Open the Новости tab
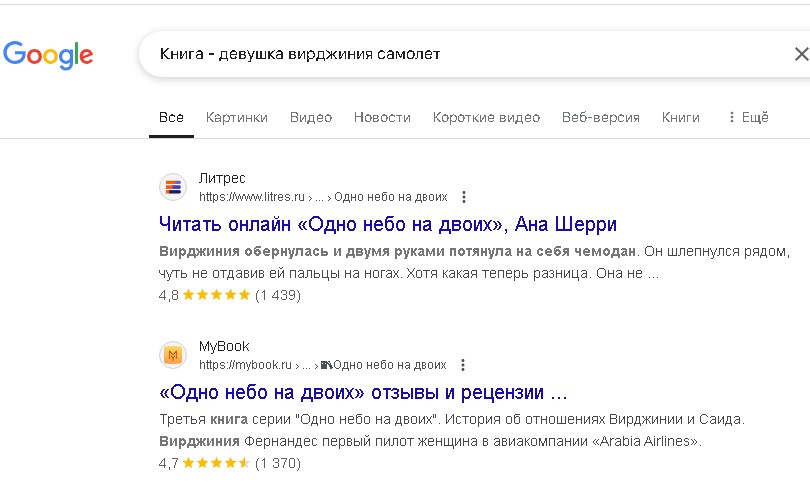This screenshot has width=810, height=503. (x=382, y=117)
